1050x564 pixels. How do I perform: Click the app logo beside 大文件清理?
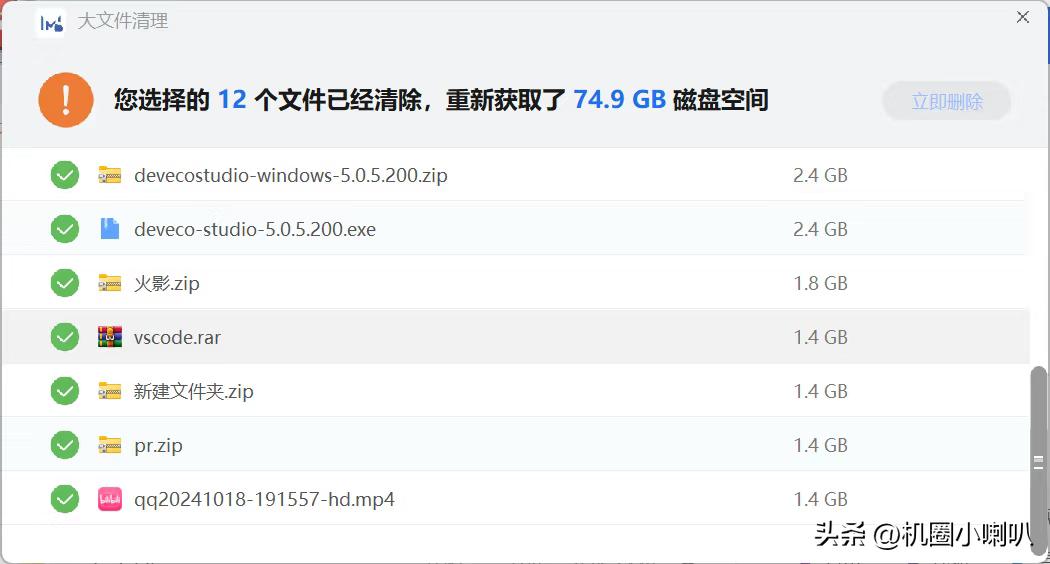(51, 23)
